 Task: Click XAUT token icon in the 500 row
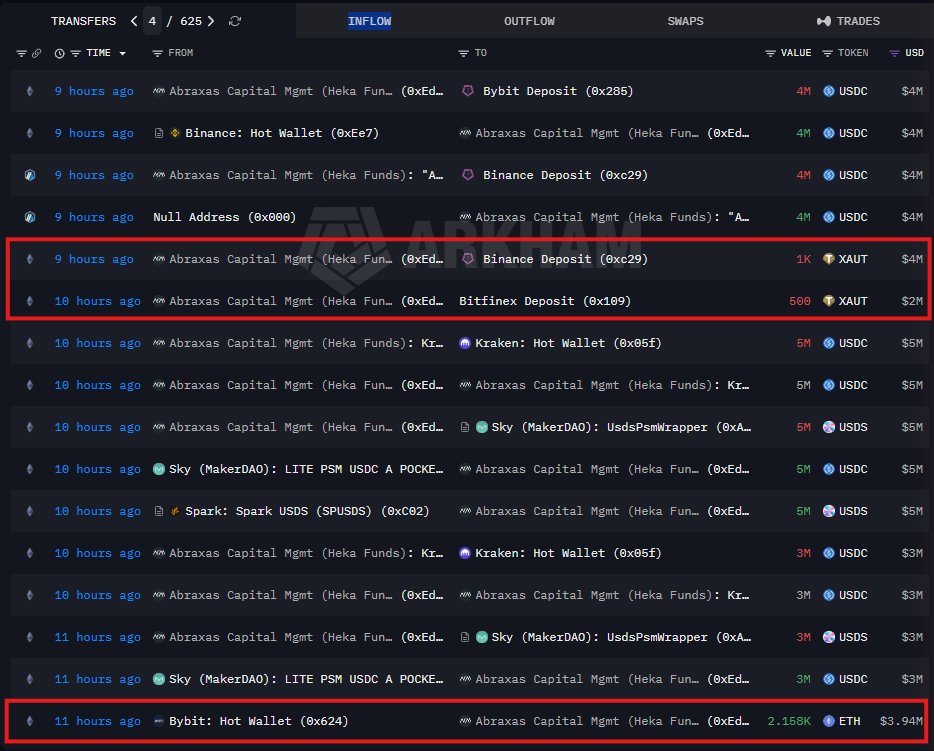pos(828,301)
